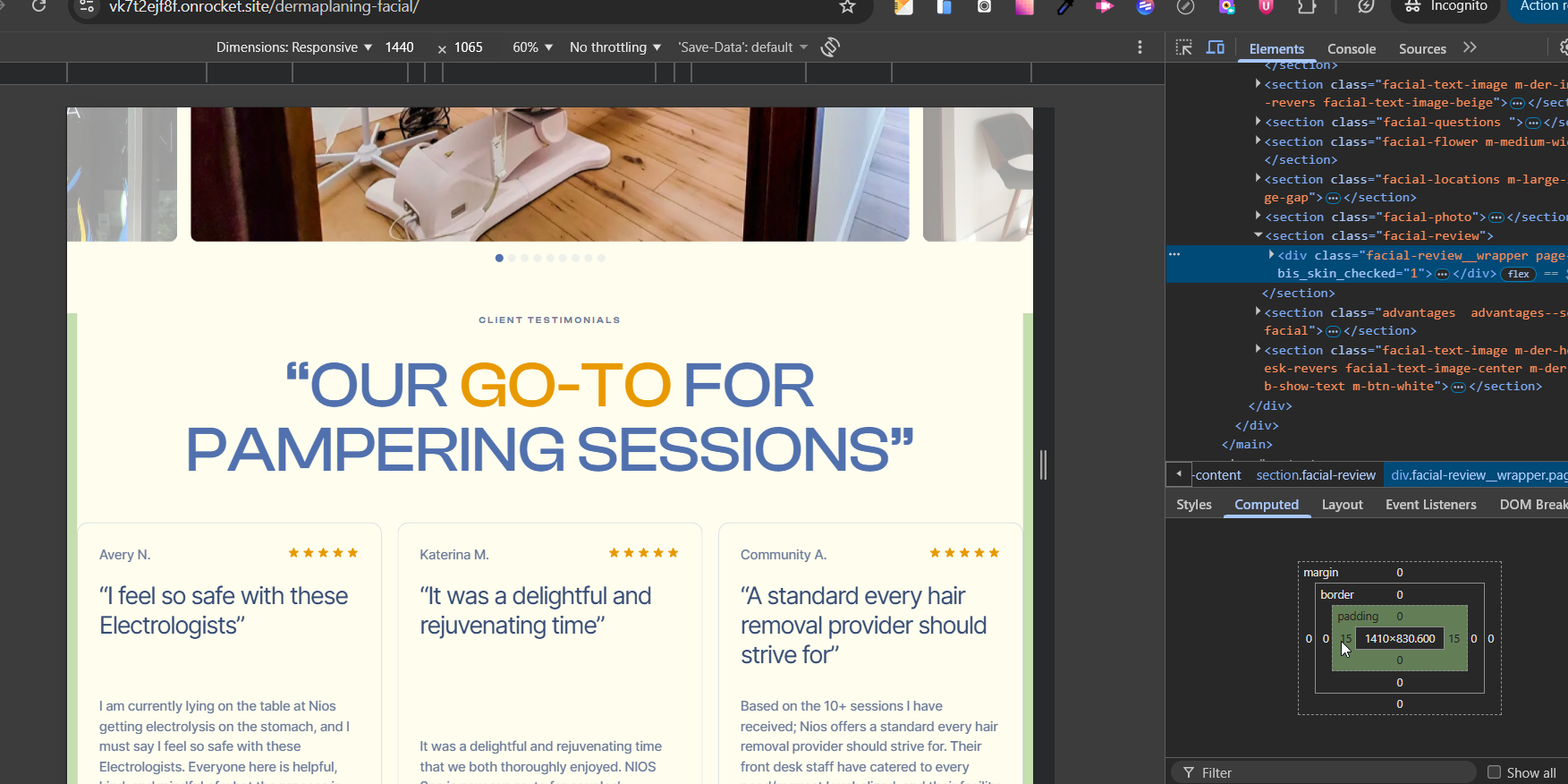Switch to the Console tab
The height and width of the screenshot is (784, 1568).
[x=1352, y=49]
